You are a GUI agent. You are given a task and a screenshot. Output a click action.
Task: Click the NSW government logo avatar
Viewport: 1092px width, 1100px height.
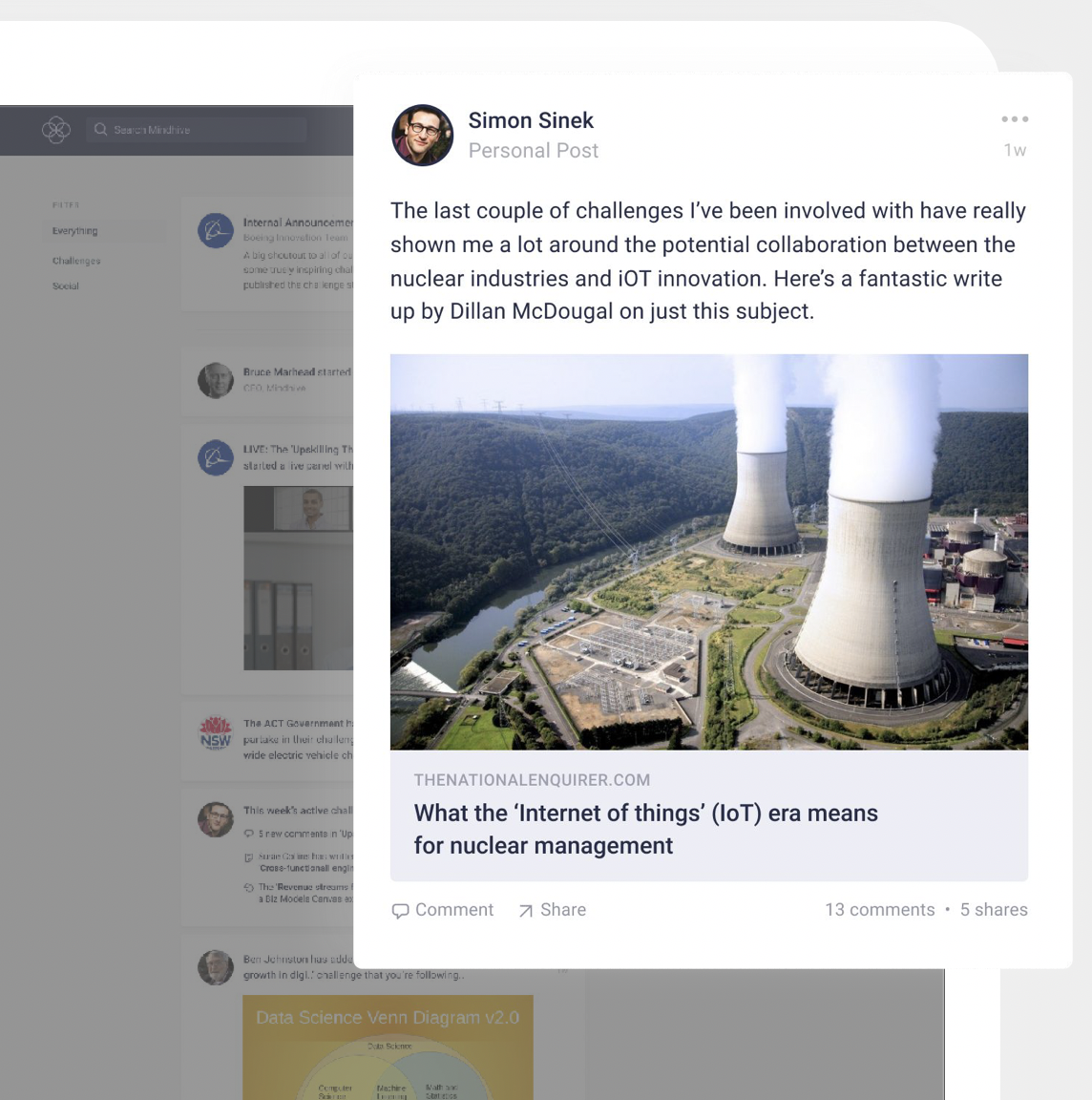point(216,733)
